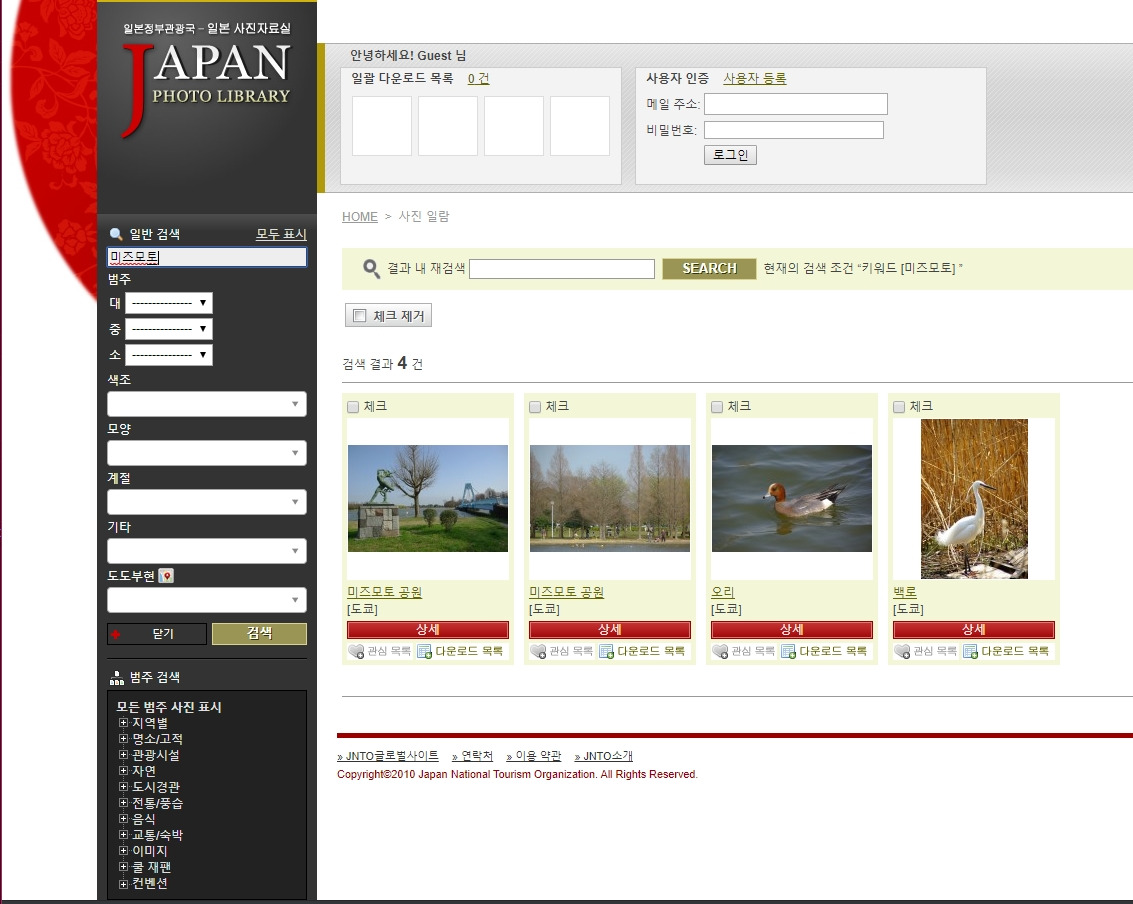Open 상세 for the 오리 photo
The height and width of the screenshot is (904, 1133).
(x=792, y=629)
